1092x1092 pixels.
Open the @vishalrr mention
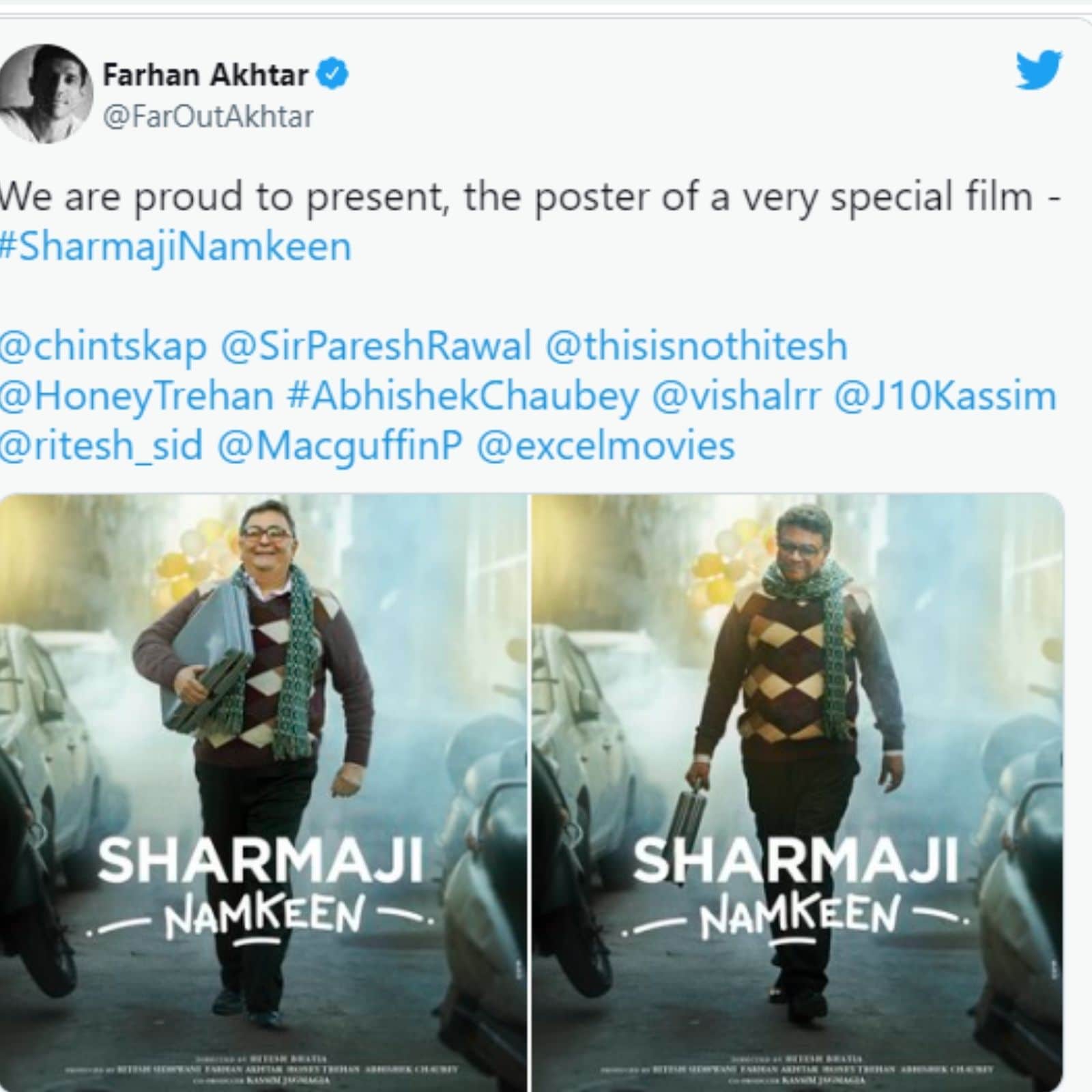click(x=736, y=397)
